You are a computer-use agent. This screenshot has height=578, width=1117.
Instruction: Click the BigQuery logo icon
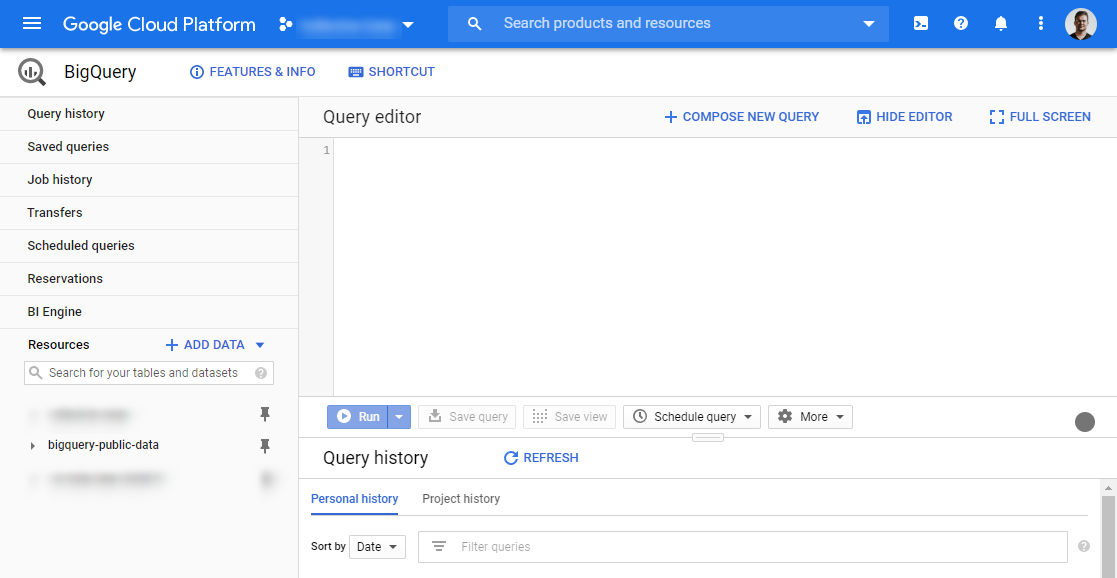pyautogui.click(x=32, y=72)
